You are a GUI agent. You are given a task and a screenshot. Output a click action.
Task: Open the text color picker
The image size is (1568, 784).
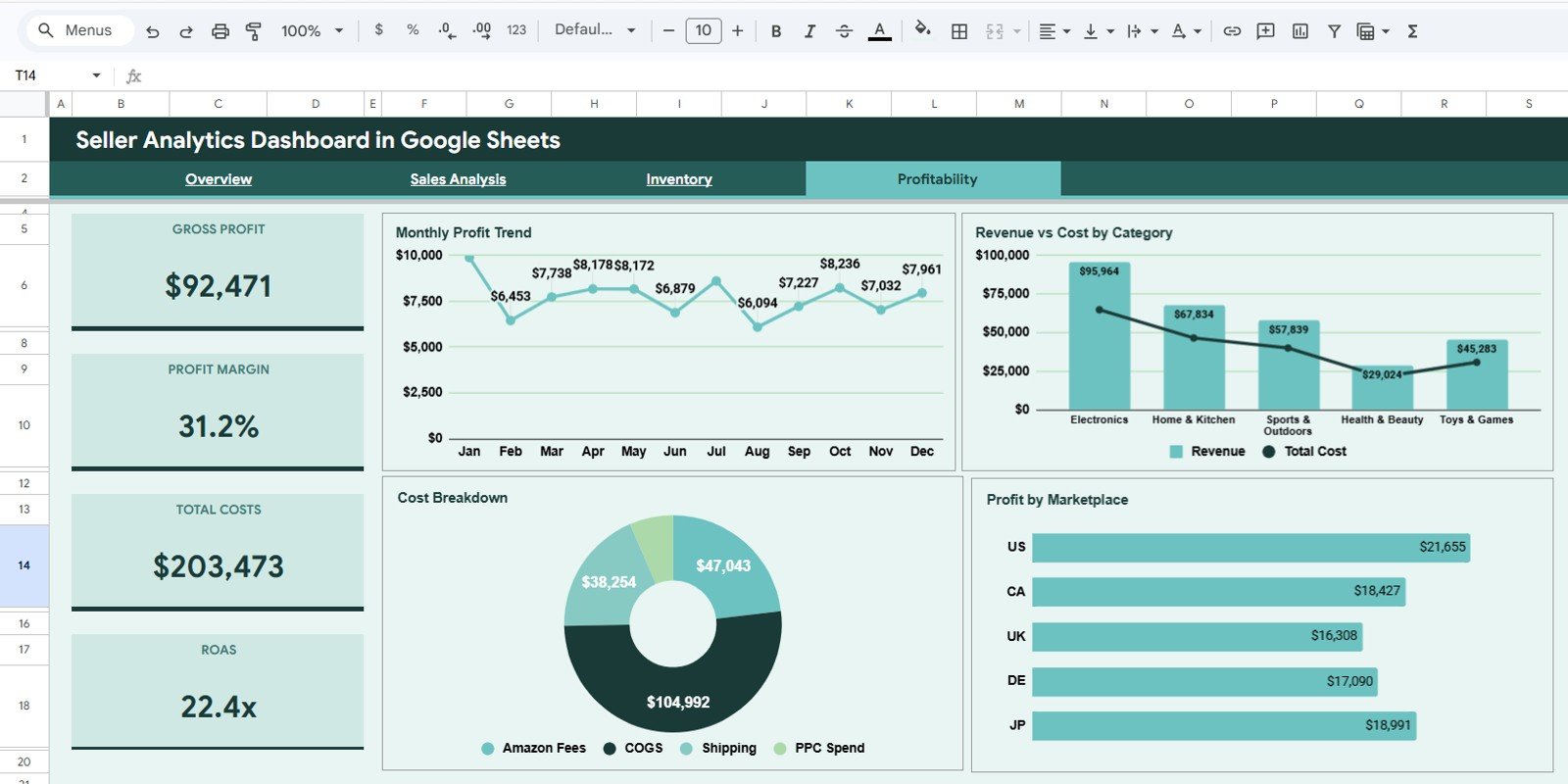[x=880, y=31]
